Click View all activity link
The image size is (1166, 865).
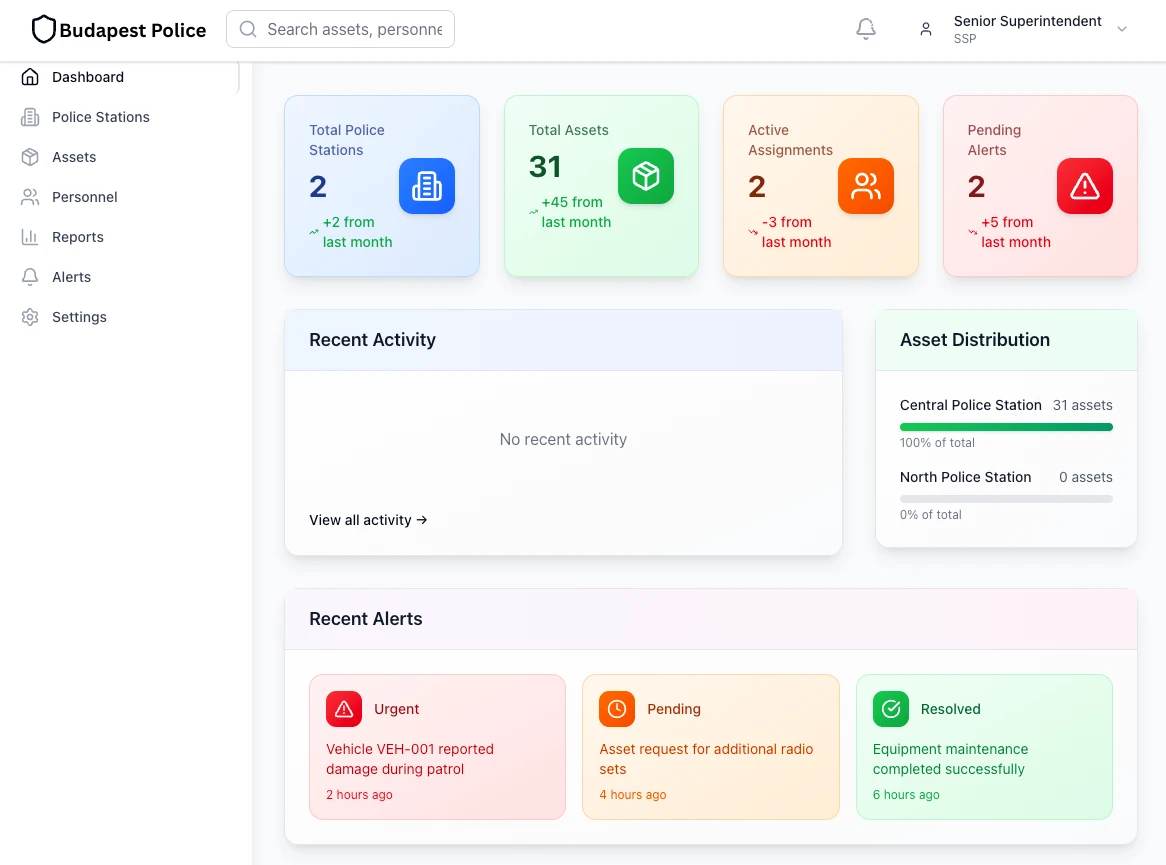(x=368, y=520)
